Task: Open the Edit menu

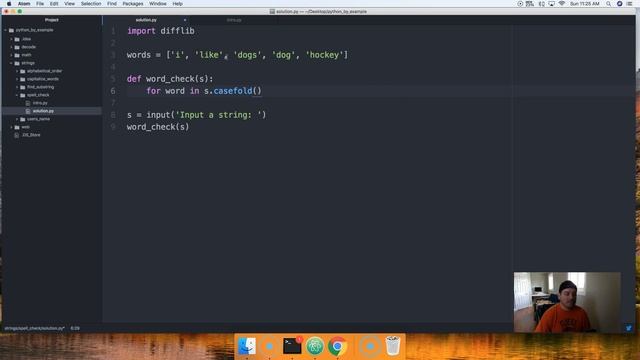Action: tap(54, 4)
